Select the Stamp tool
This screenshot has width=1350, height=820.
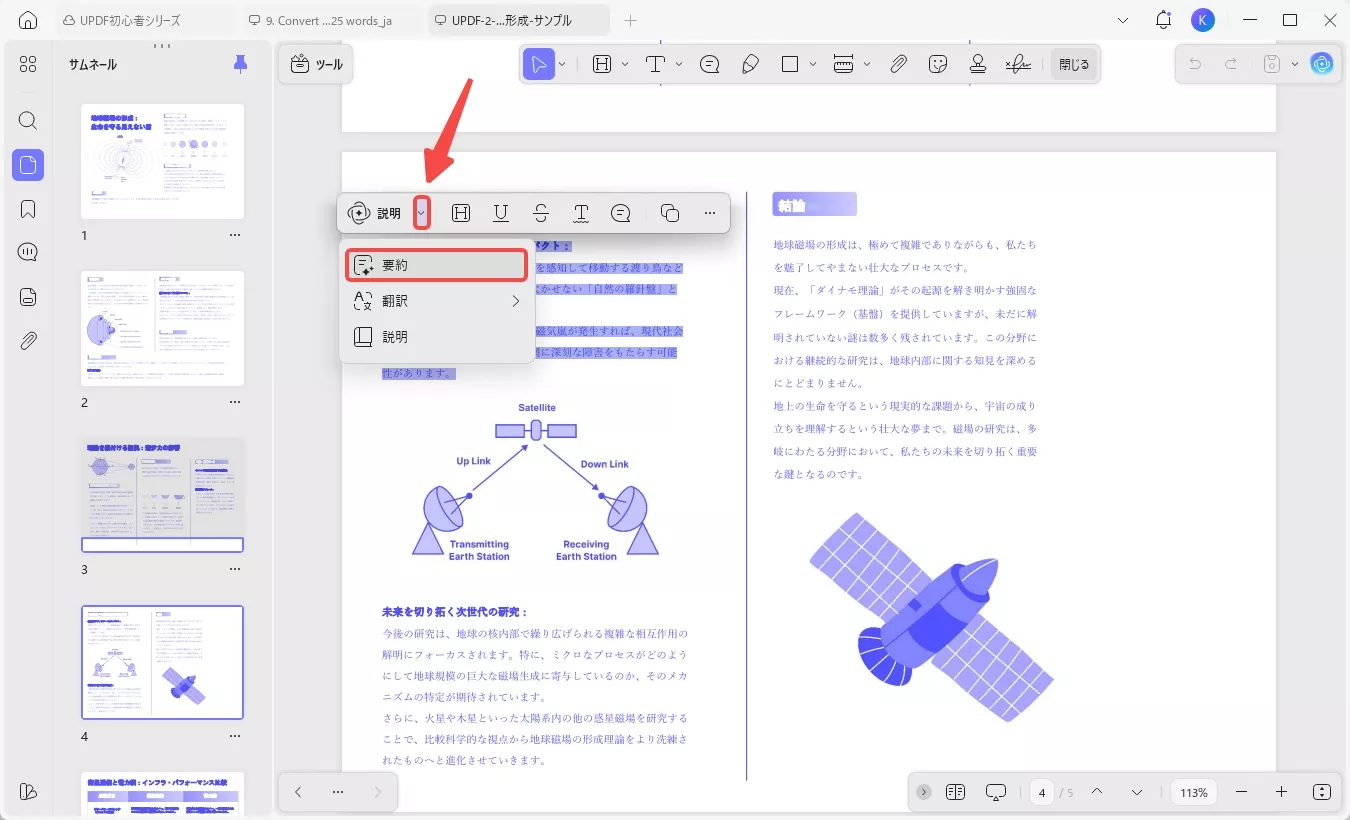pyautogui.click(x=977, y=63)
